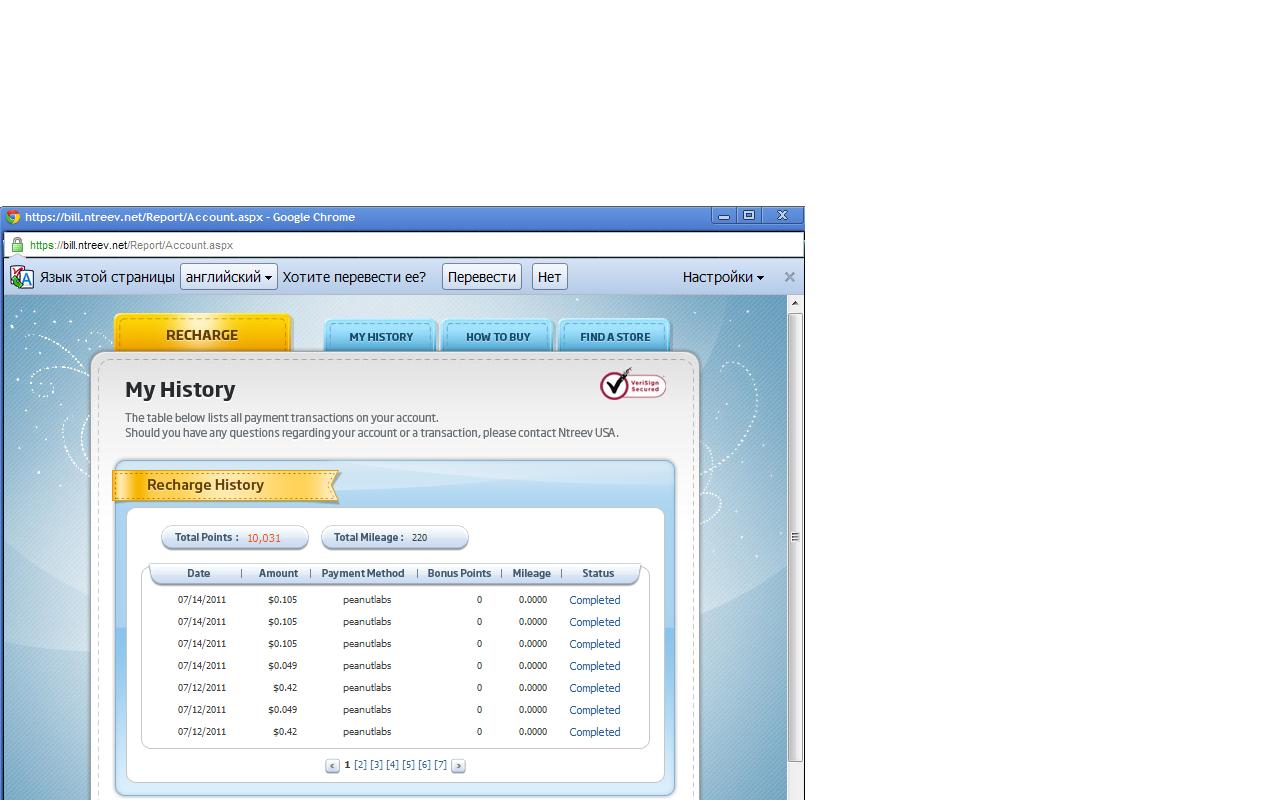This screenshot has height=800, width=1280.
Task: Click the green padlock security icon
Action: [x=17, y=245]
